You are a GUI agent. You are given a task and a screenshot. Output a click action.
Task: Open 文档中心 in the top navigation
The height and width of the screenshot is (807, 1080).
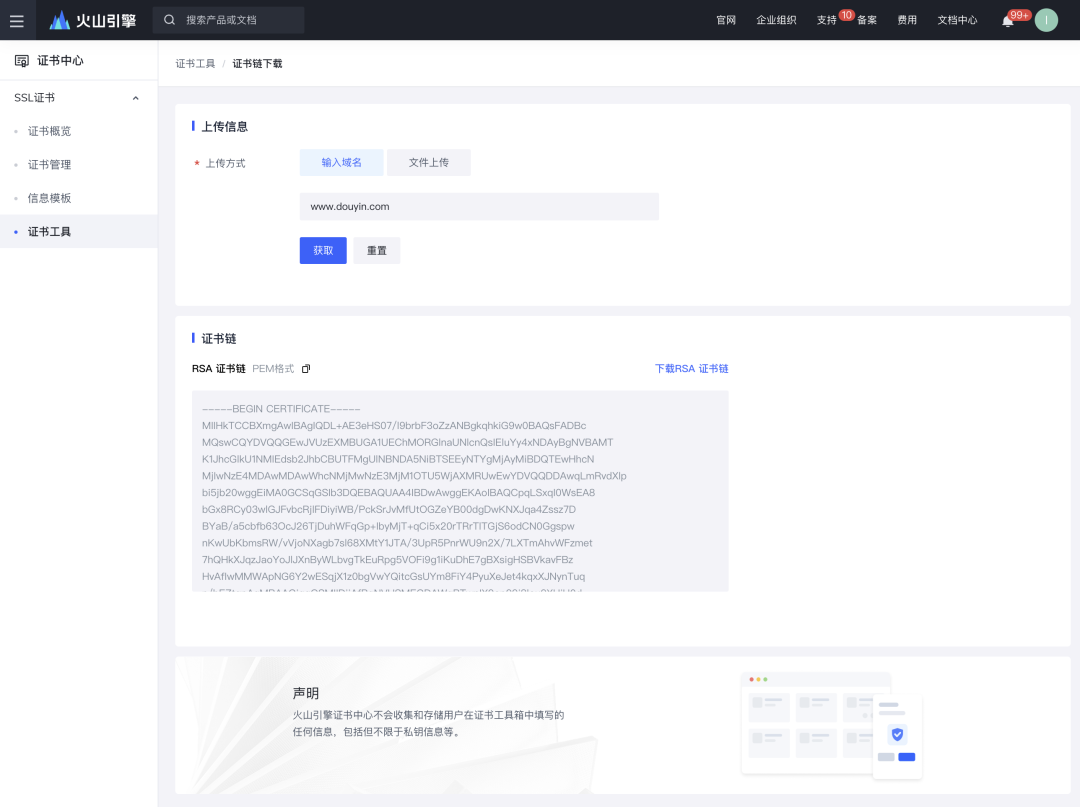[x=957, y=19]
